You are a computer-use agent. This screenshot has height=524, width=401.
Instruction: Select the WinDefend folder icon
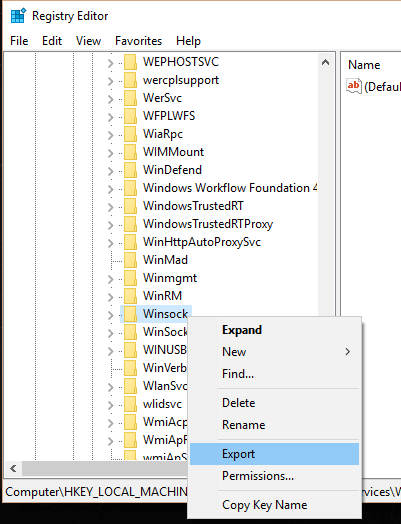click(x=130, y=170)
